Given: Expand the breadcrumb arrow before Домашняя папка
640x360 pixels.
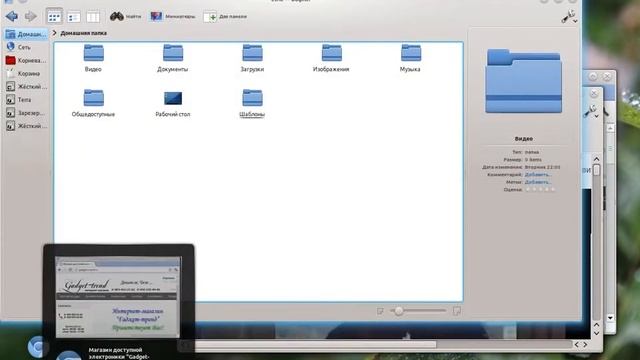Looking at the screenshot, I should 55,33.
